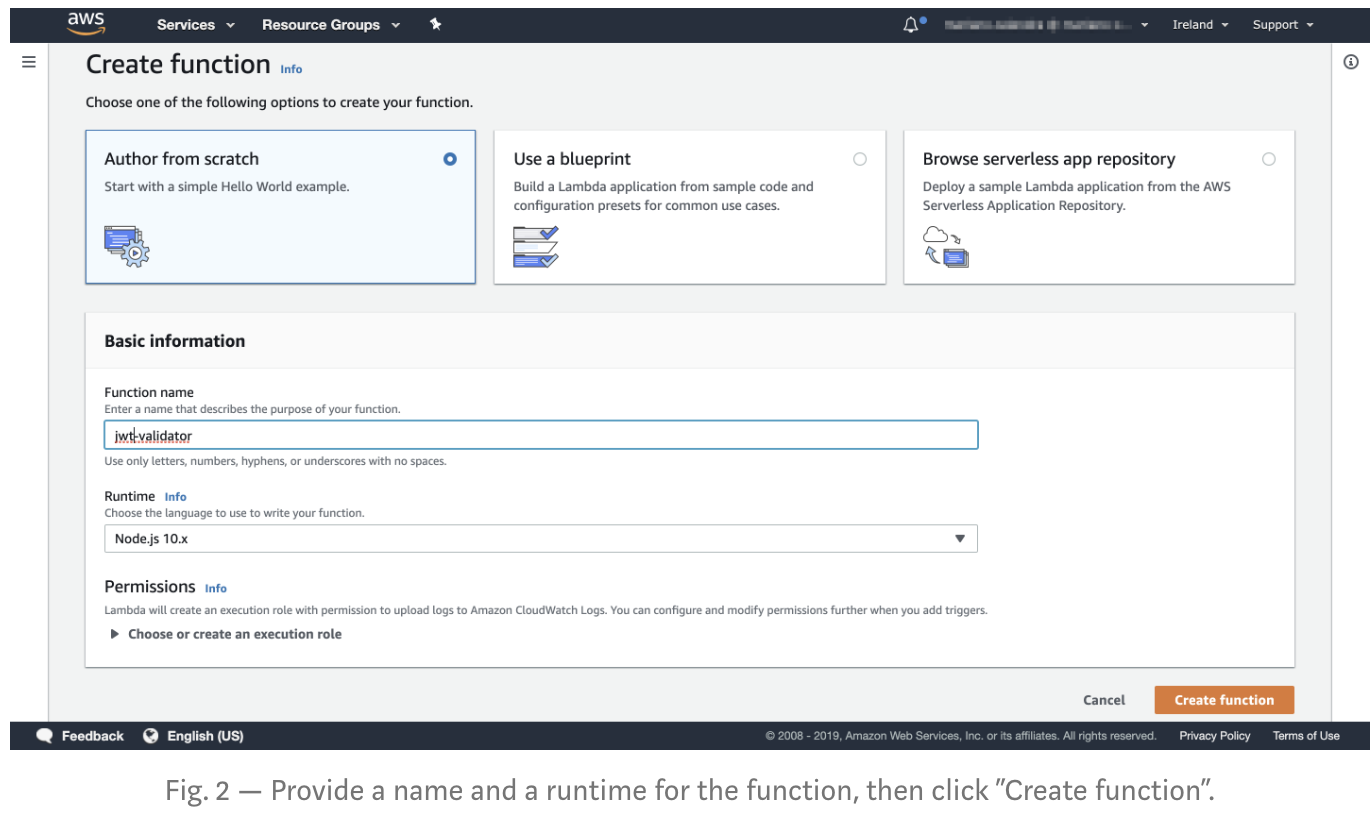Open the hamburger side navigation

[29, 62]
